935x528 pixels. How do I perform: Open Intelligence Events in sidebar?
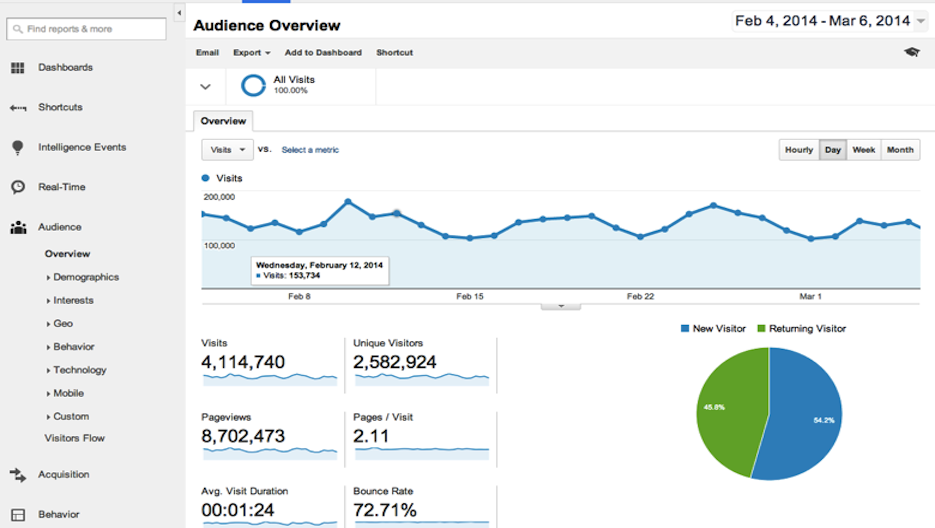[x=82, y=147]
